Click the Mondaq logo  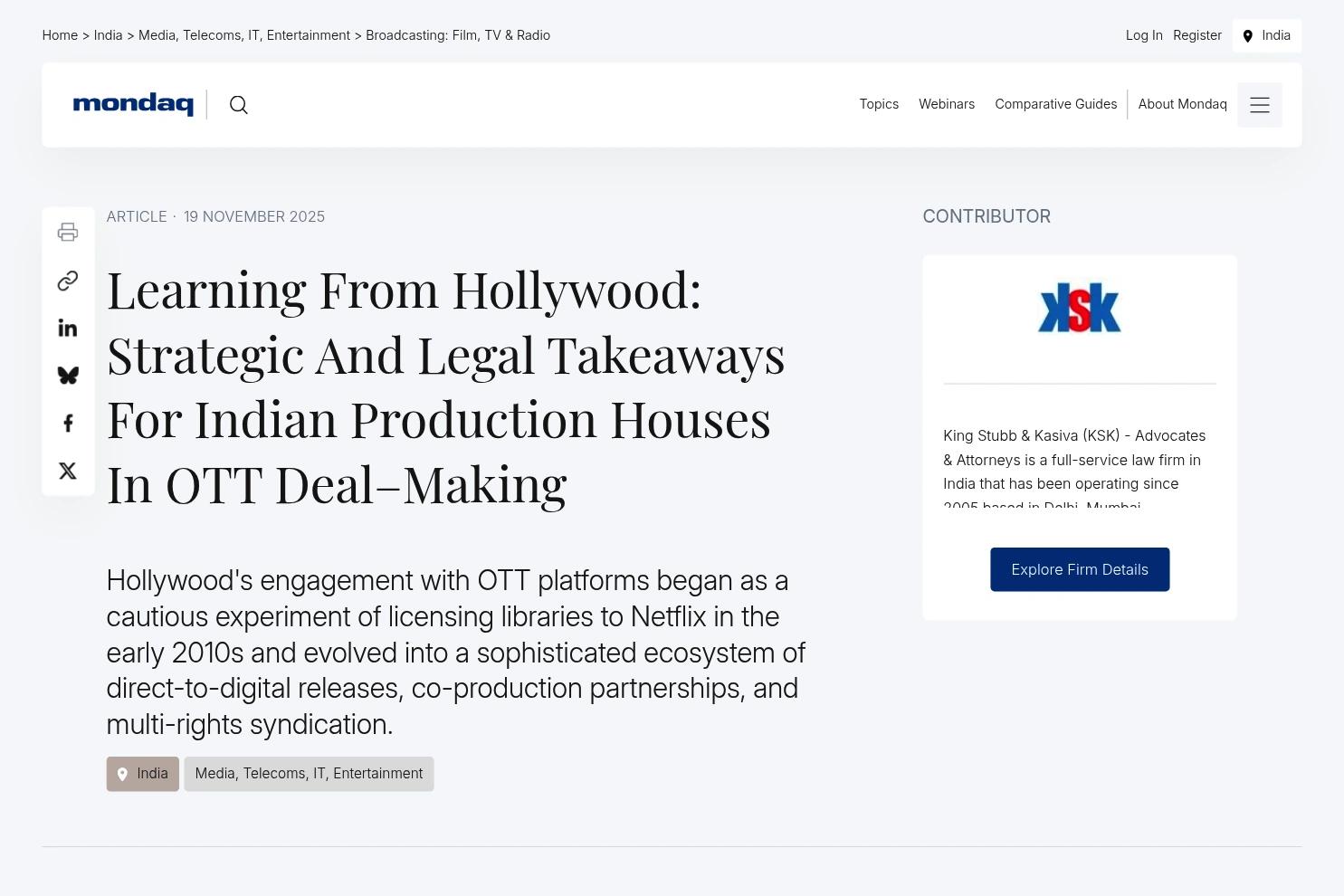[x=133, y=104]
